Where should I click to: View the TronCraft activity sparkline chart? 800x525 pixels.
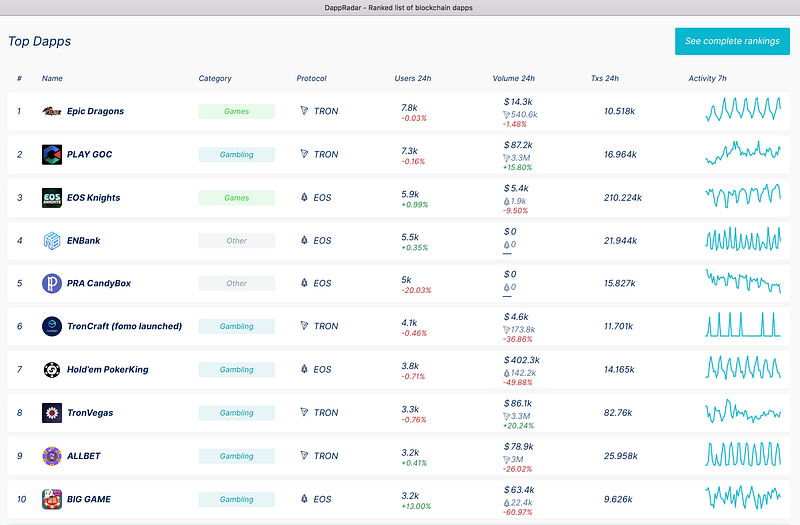click(743, 325)
